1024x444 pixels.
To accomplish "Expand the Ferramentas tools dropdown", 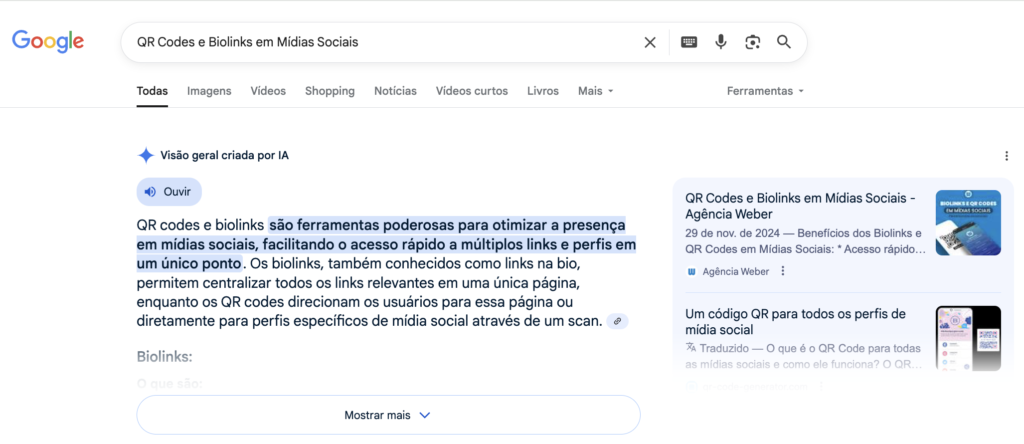I will (765, 91).
